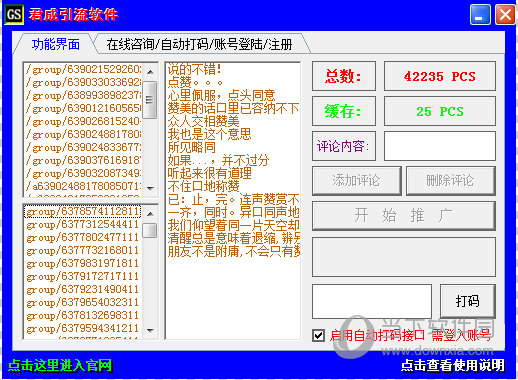Screen dimensions: 518x380
Task: Click the 删除评论 button
Action: coord(450,181)
